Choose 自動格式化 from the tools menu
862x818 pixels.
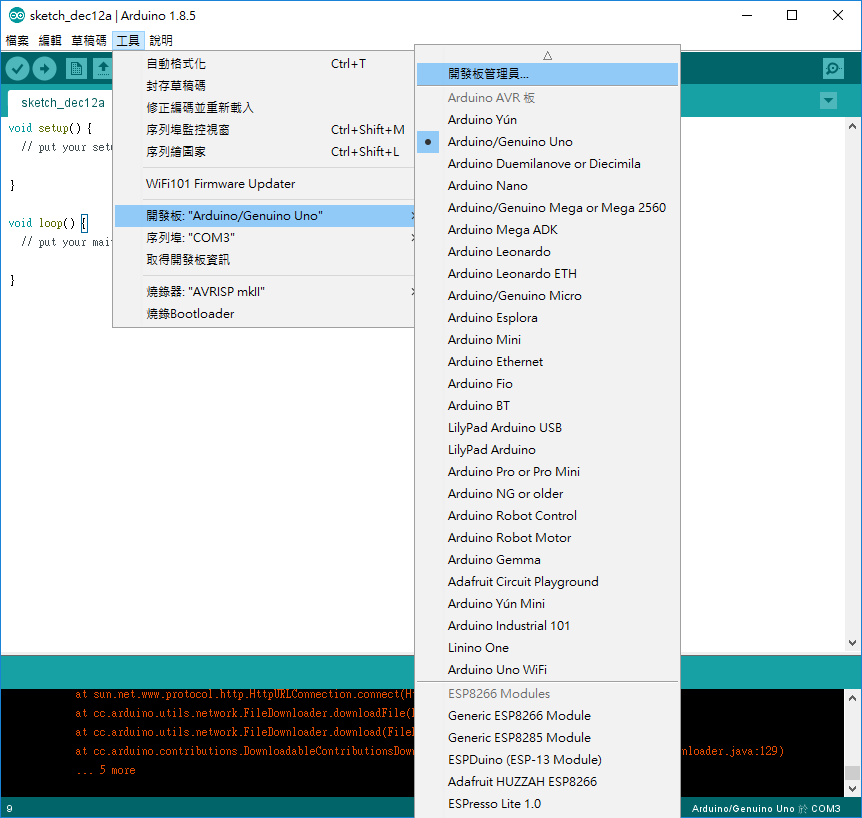pyautogui.click(x=265, y=64)
